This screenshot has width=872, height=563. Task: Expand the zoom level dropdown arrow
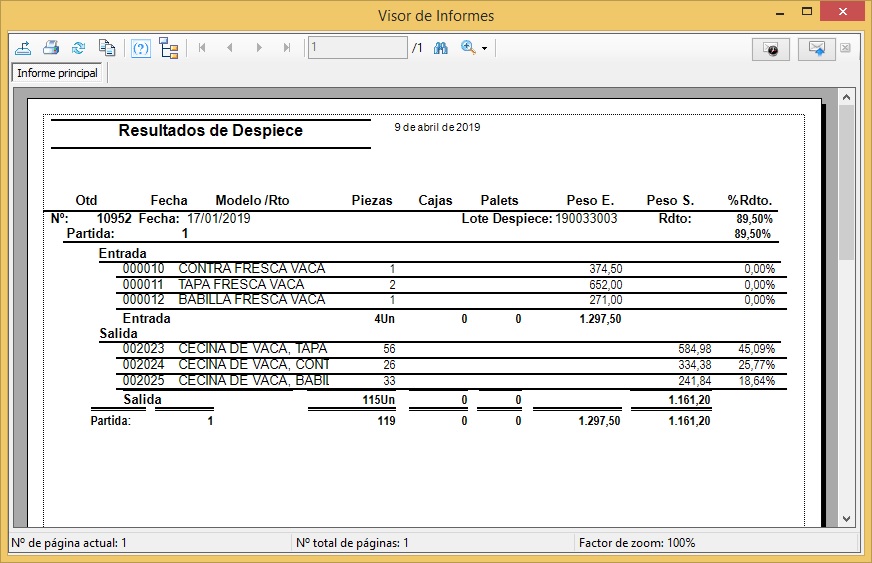click(485, 49)
